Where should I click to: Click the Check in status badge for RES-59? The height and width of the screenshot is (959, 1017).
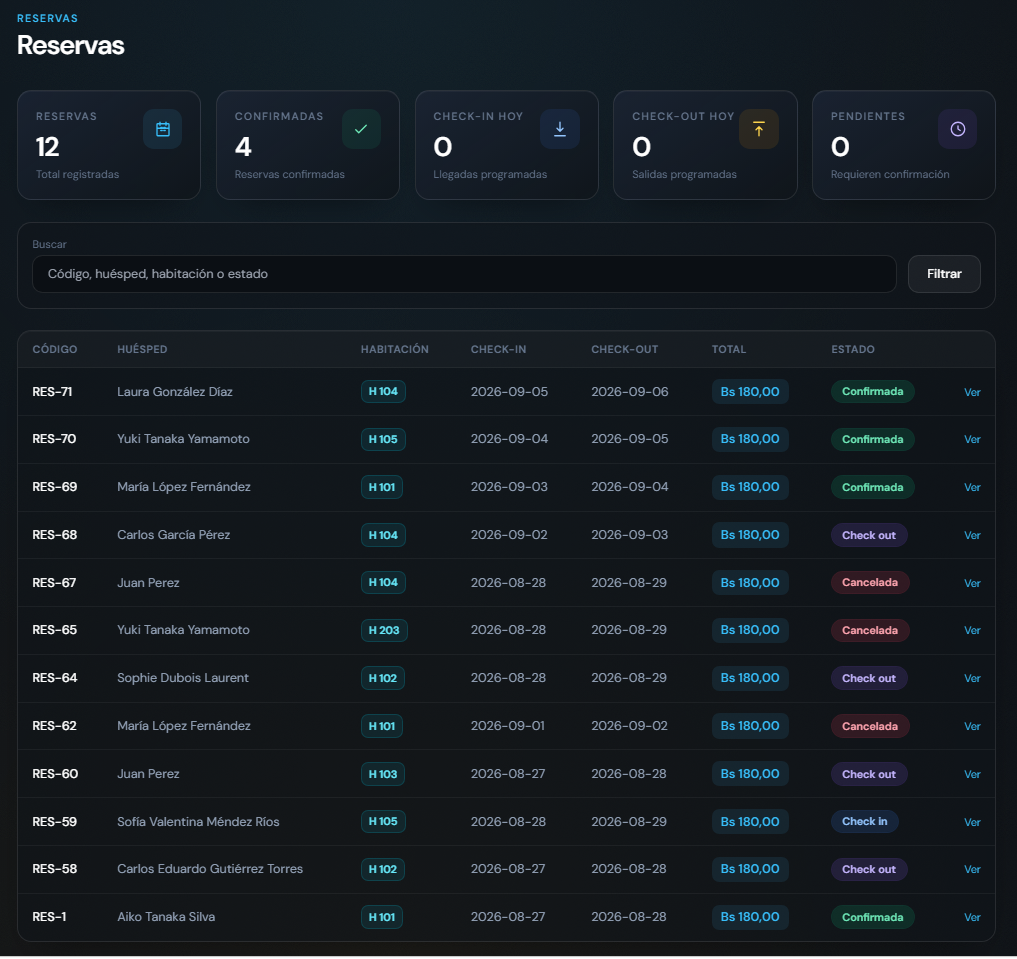865,822
